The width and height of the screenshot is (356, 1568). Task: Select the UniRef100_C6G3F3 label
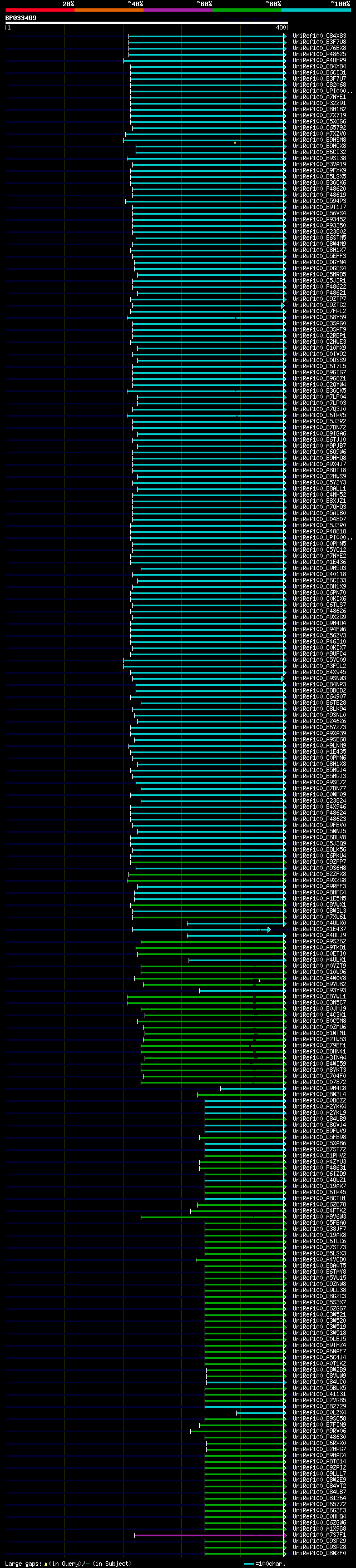[319, 1510]
